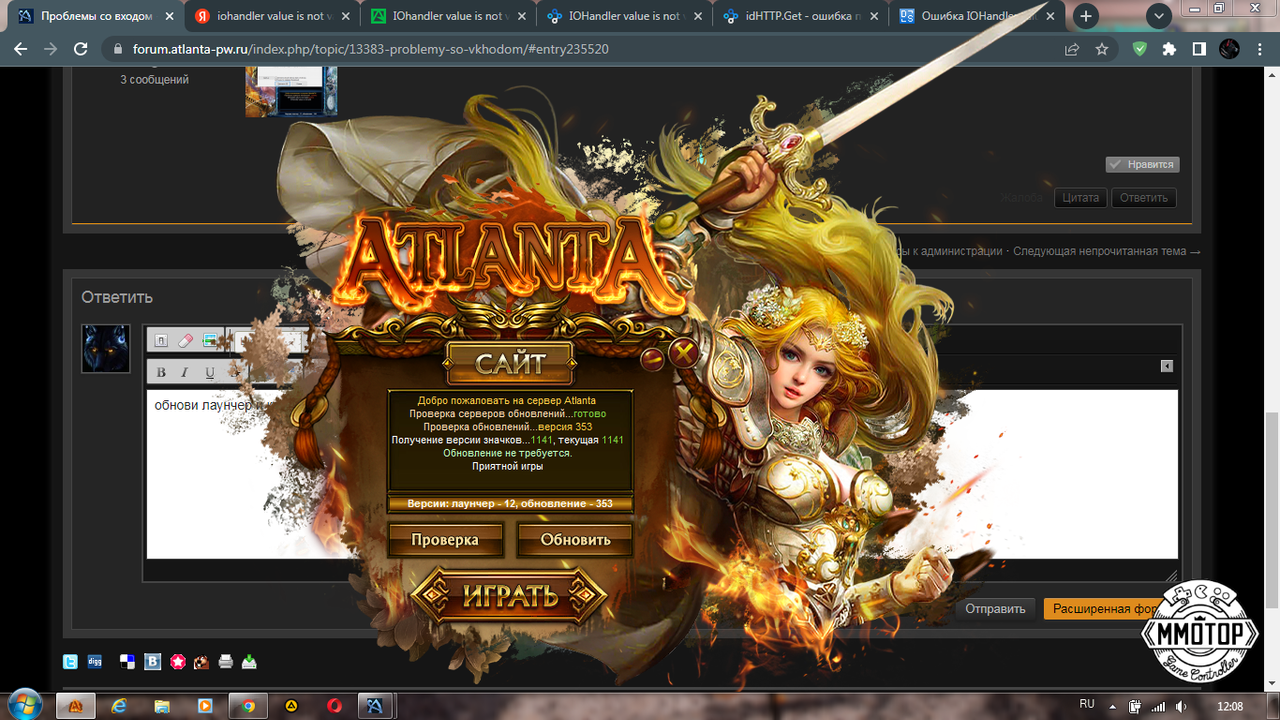Open the Atlanta launcher in the taskbar

tap(76, 705)
